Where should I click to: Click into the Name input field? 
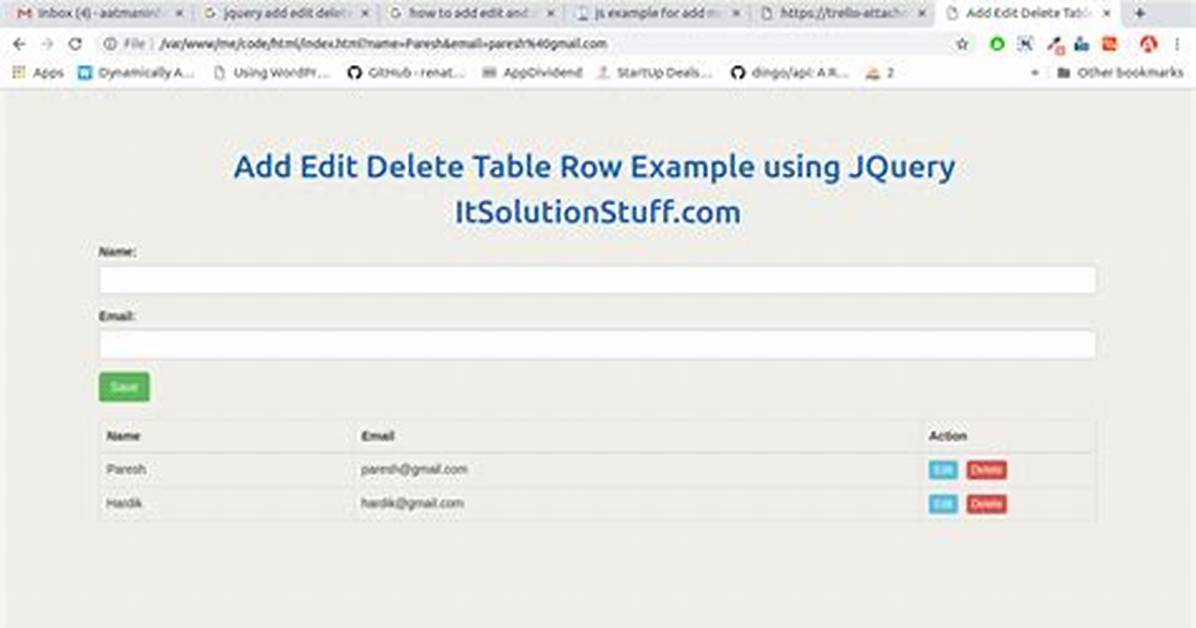point(597,280)
